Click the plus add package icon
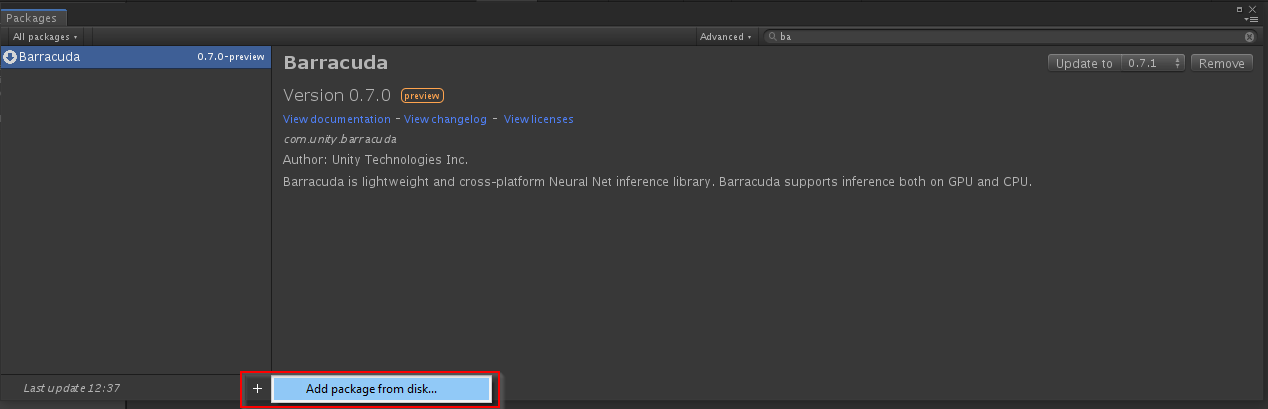Screen dimensions: 1268x409 tap(257, 389)
